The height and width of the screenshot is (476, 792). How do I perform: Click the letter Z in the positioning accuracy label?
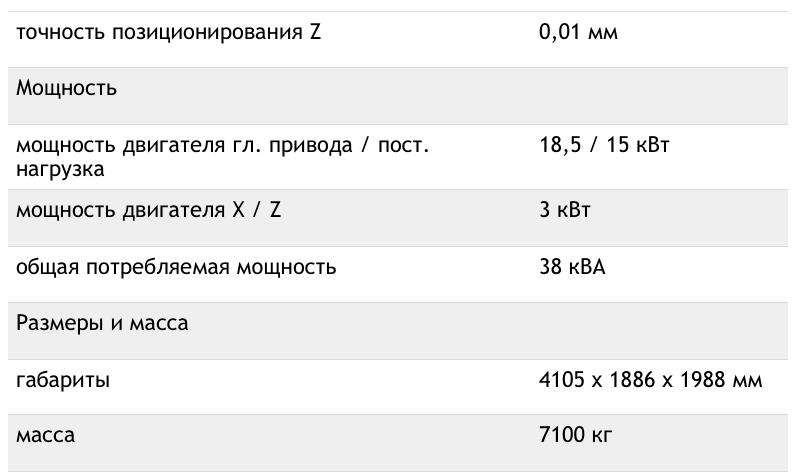pyautogui.click(x=315, y=32)
